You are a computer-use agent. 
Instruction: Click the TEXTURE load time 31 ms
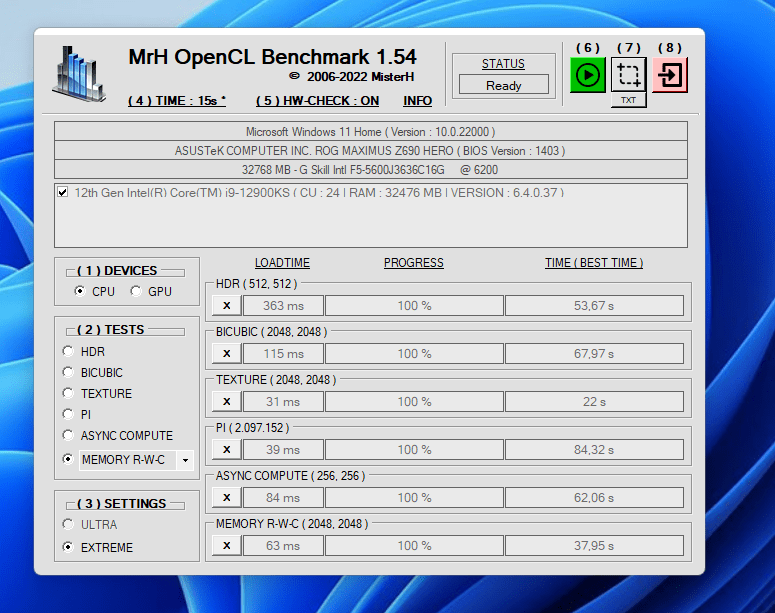[x=283, y=401]
